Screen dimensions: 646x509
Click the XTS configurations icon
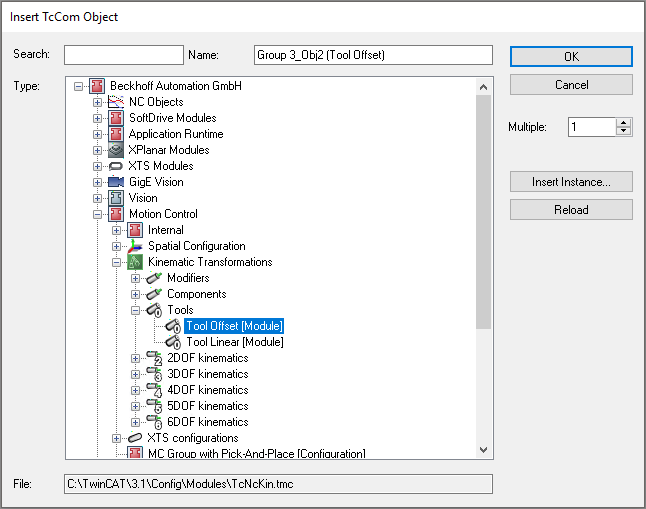pos(135,438)
